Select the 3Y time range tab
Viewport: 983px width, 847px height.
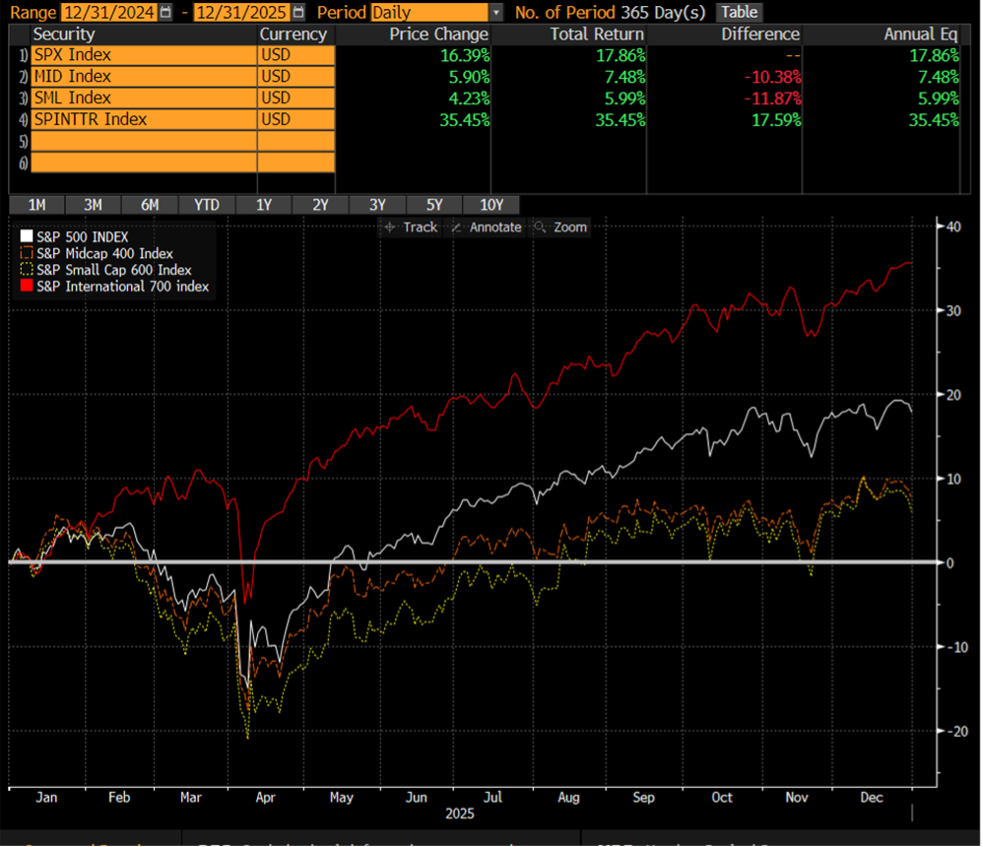(x=377, y=205)
